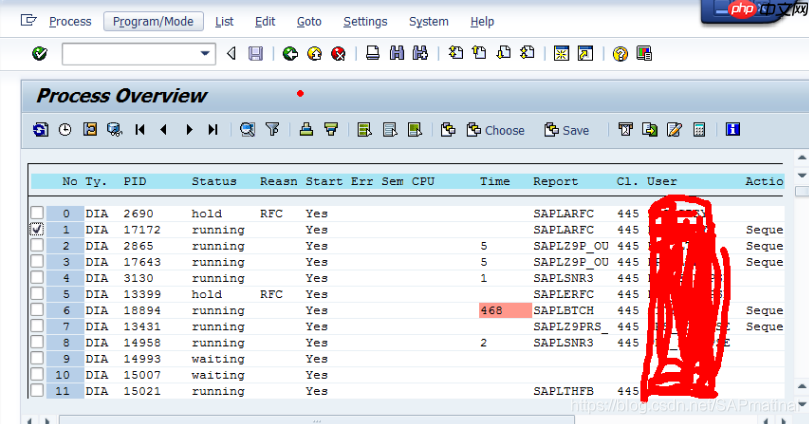
Task: Open Help via yellow question mark icon
Action: (620, 53)
